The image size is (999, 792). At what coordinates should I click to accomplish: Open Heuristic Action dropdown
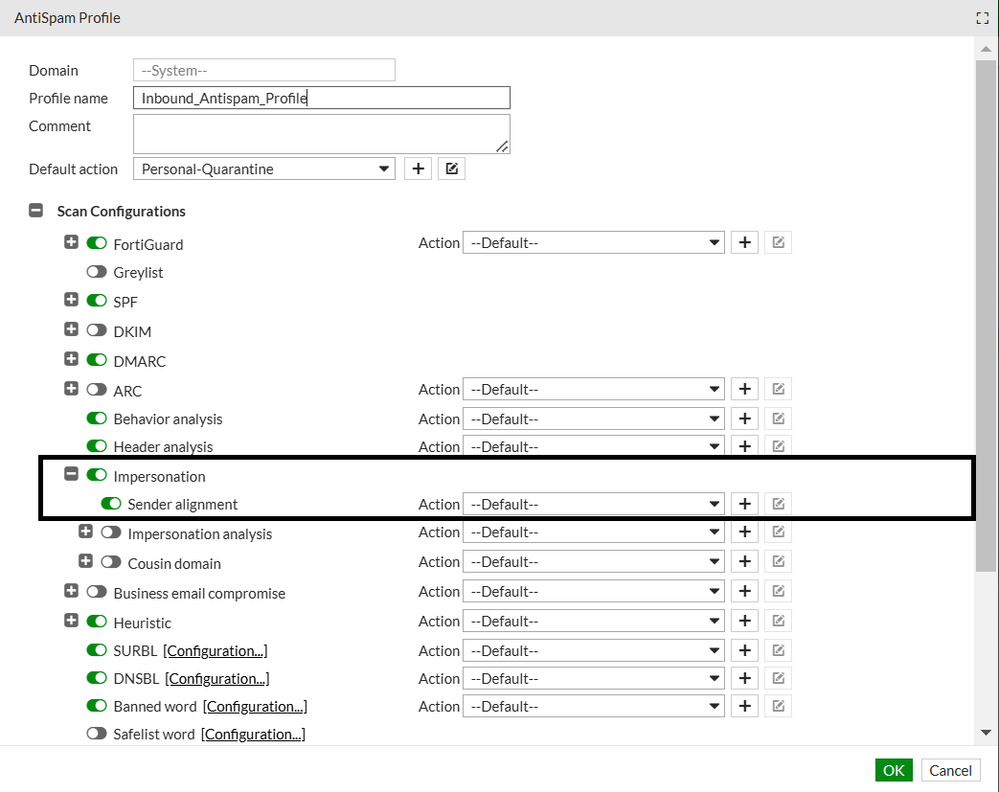[594, 621]
